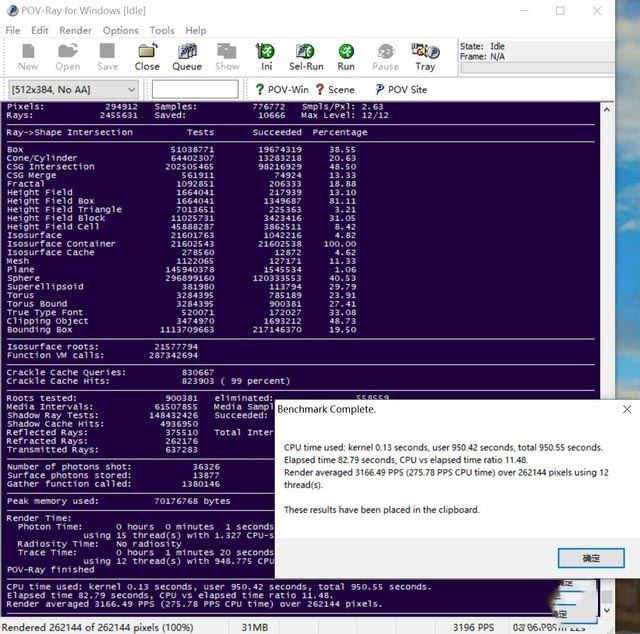This screenshot has height=634, width=640.
Task: Click the command line input field
Action: click(195, 89)
